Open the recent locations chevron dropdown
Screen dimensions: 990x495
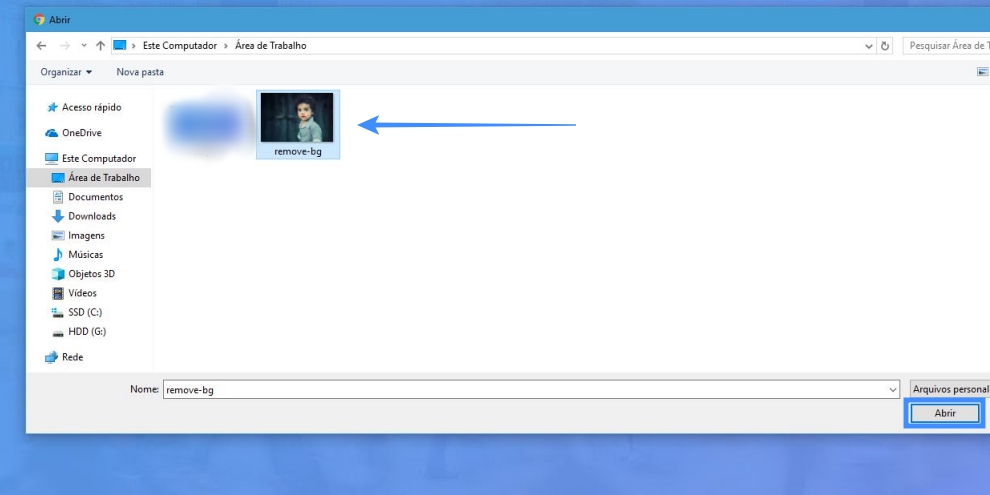tap(84, 46)
